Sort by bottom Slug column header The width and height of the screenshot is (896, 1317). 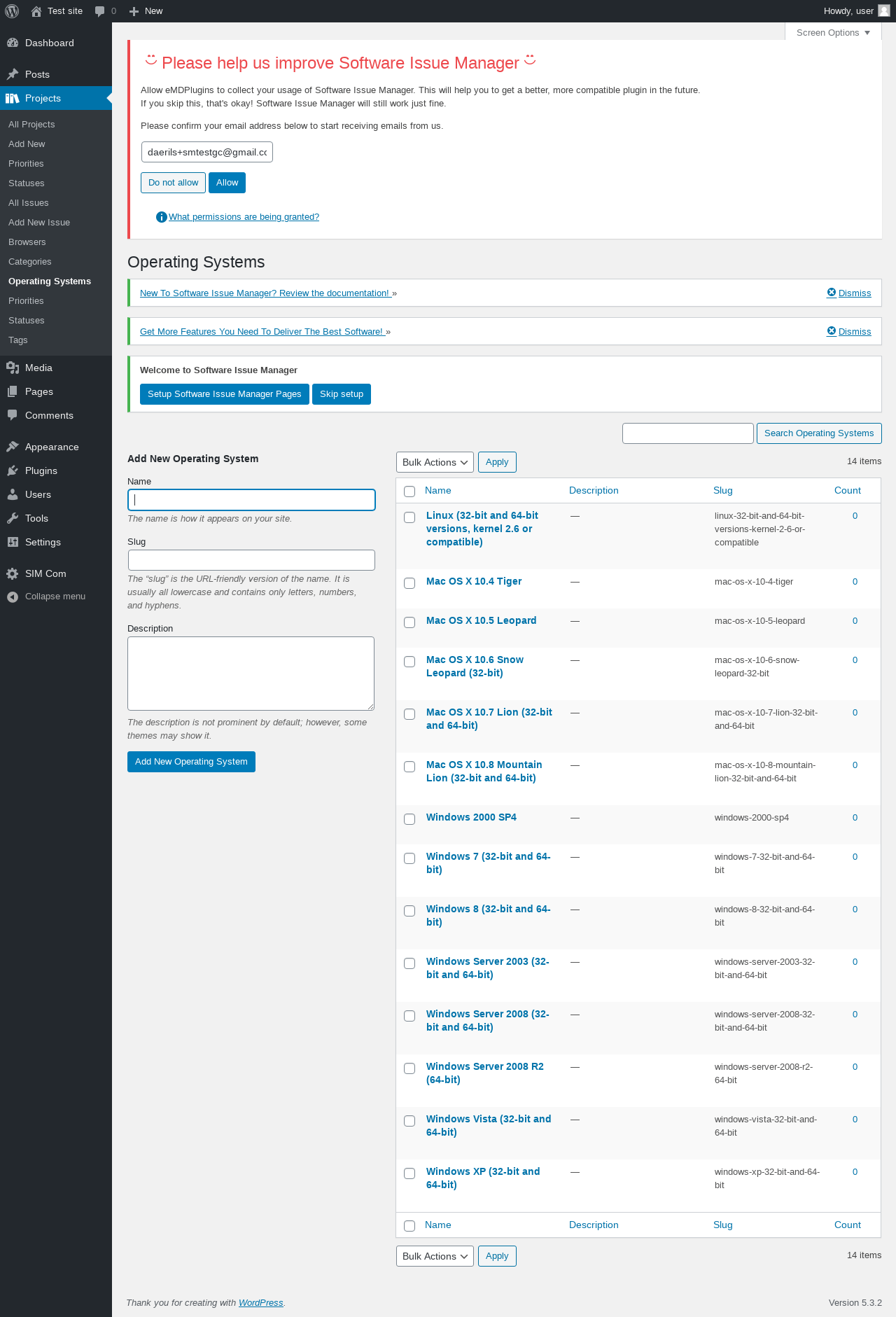(723, 1225)
